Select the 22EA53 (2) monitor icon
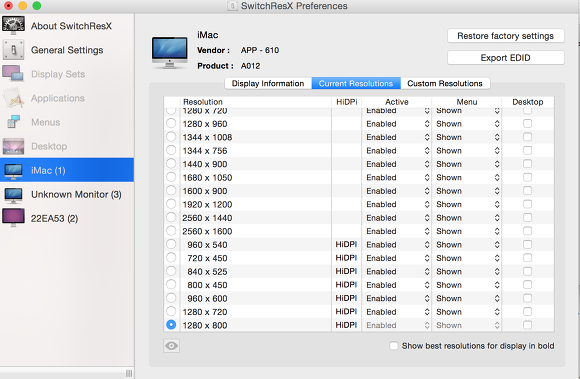The image size is (580, 379). click(13, 218)
